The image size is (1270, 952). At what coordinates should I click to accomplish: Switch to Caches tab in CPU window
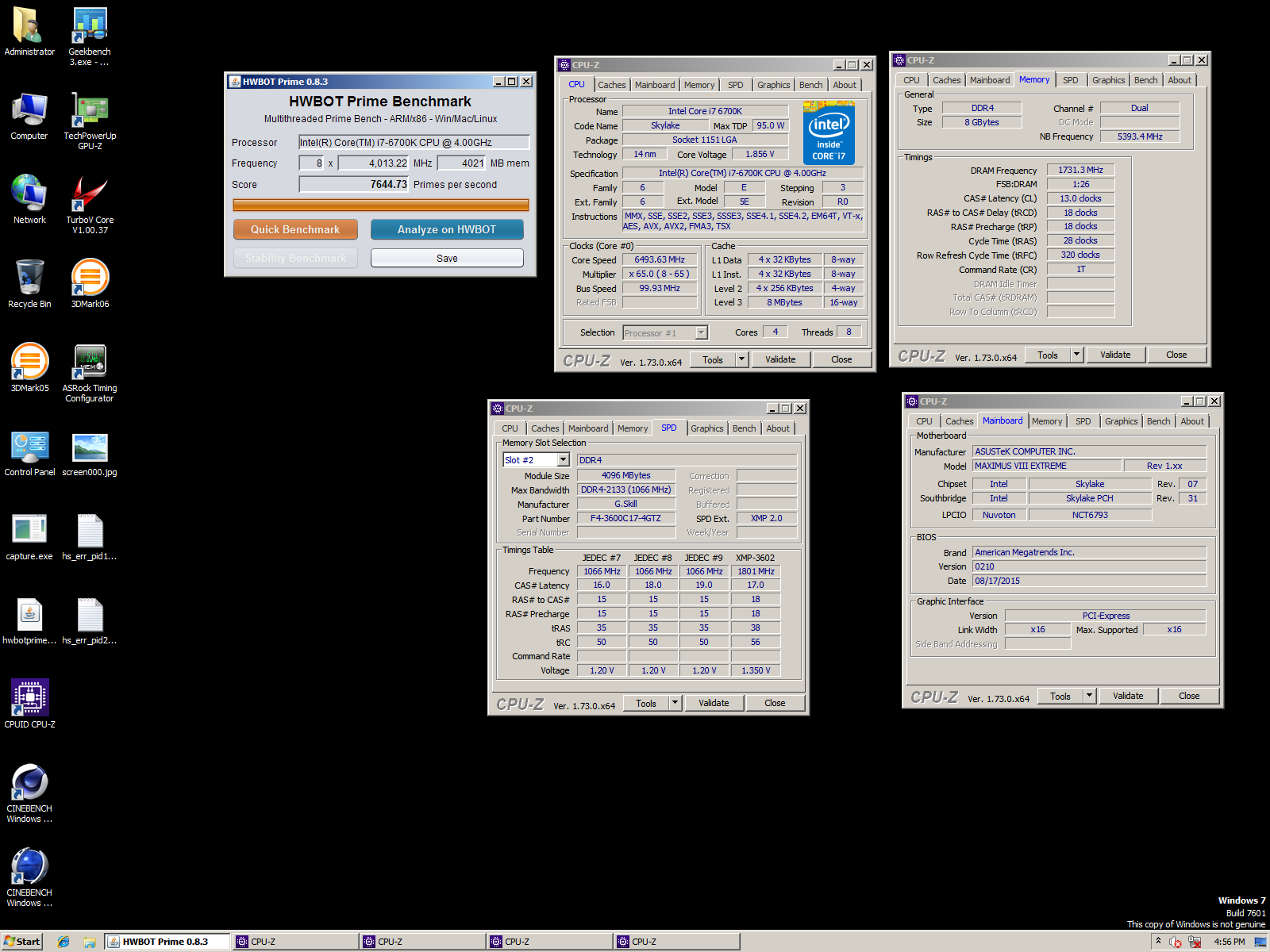pos(611,85)
